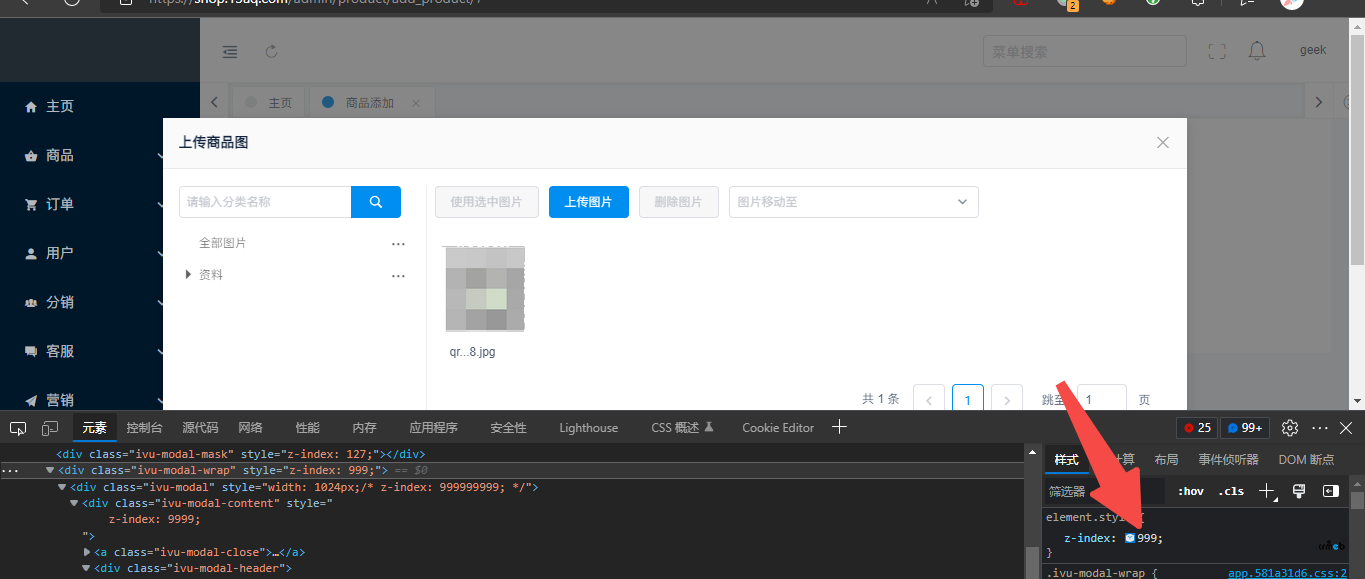Switch to the 控制台 DevTools tab
Viewport: 1365px width, 579px height.
click(x=144, y=428)
